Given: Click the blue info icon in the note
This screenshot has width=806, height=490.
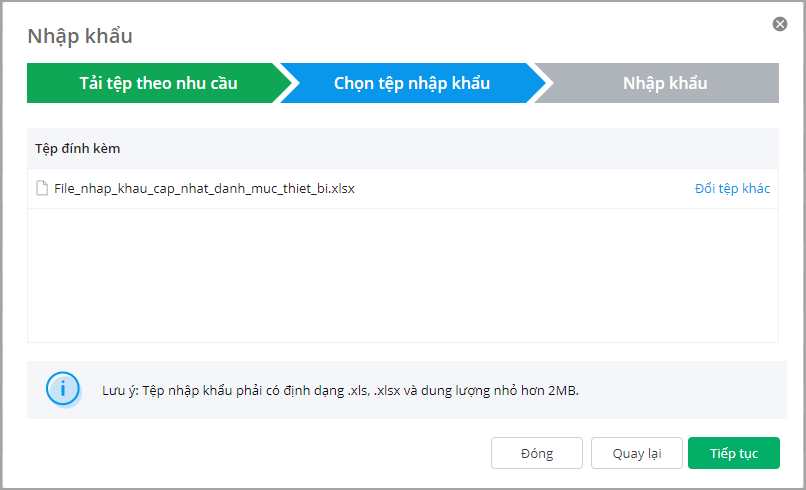Looking at the screenshot, I should pyautogui.click(x=63, y=389).
